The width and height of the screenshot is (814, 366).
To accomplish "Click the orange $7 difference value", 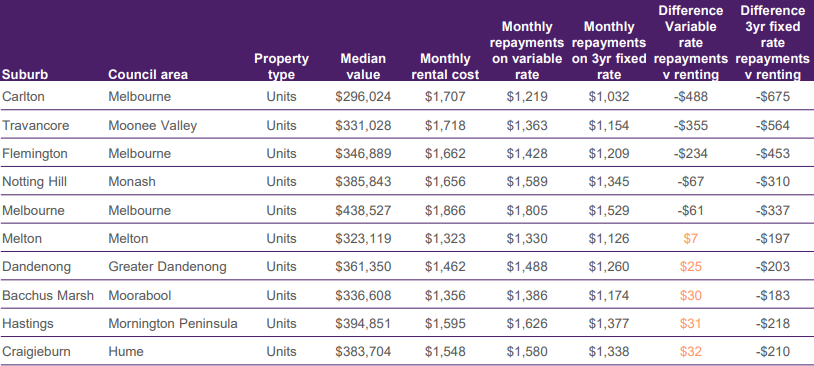I will point(690,238).
